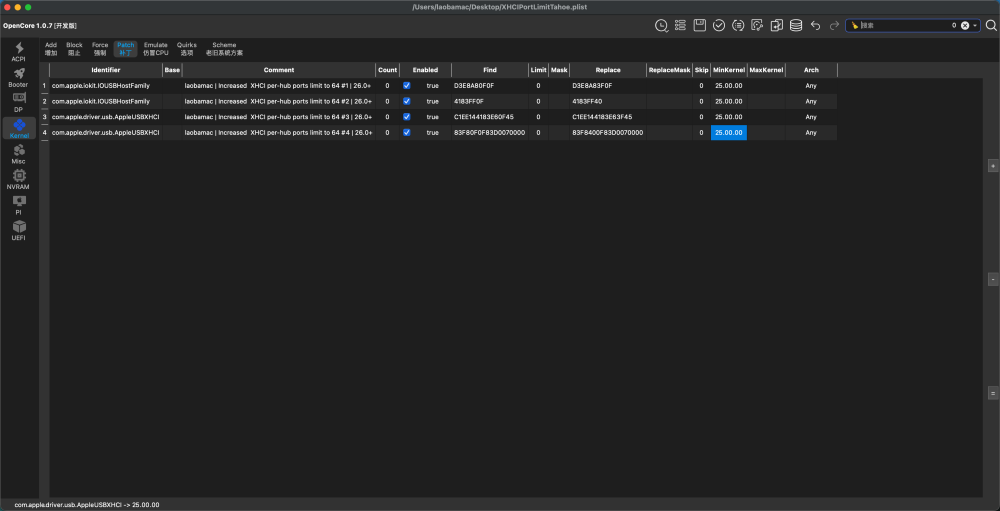
Task: Click the copy documents icon
Action: click(x=777, y=26)
